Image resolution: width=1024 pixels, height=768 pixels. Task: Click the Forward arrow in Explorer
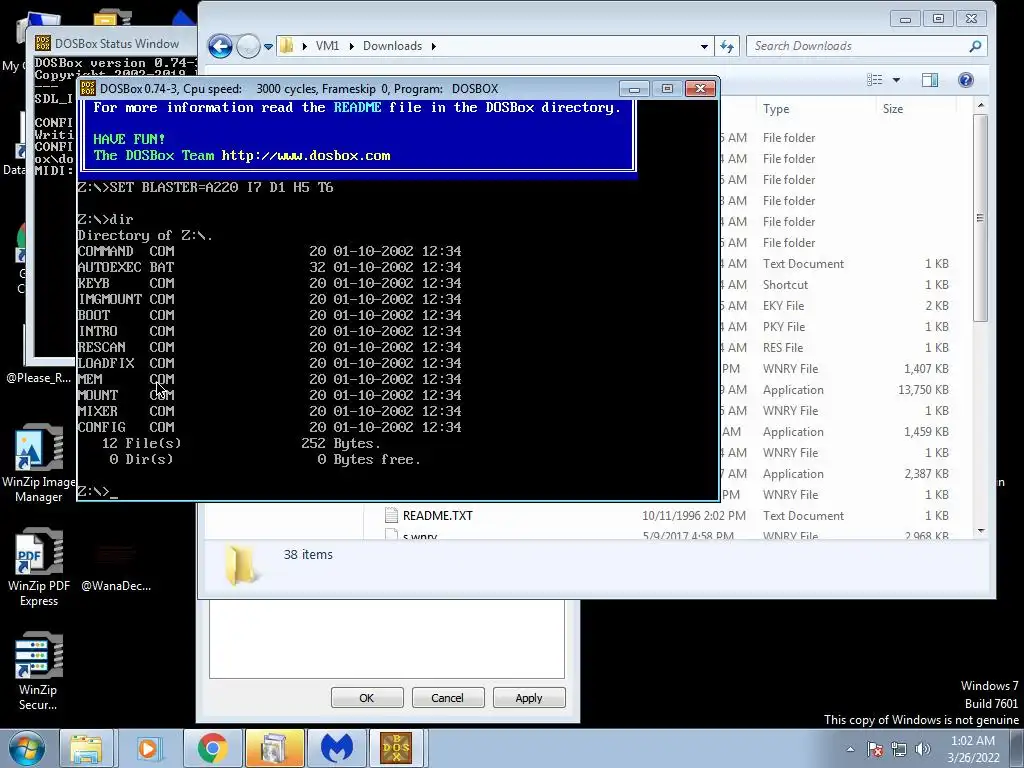[x=248, y=46]
